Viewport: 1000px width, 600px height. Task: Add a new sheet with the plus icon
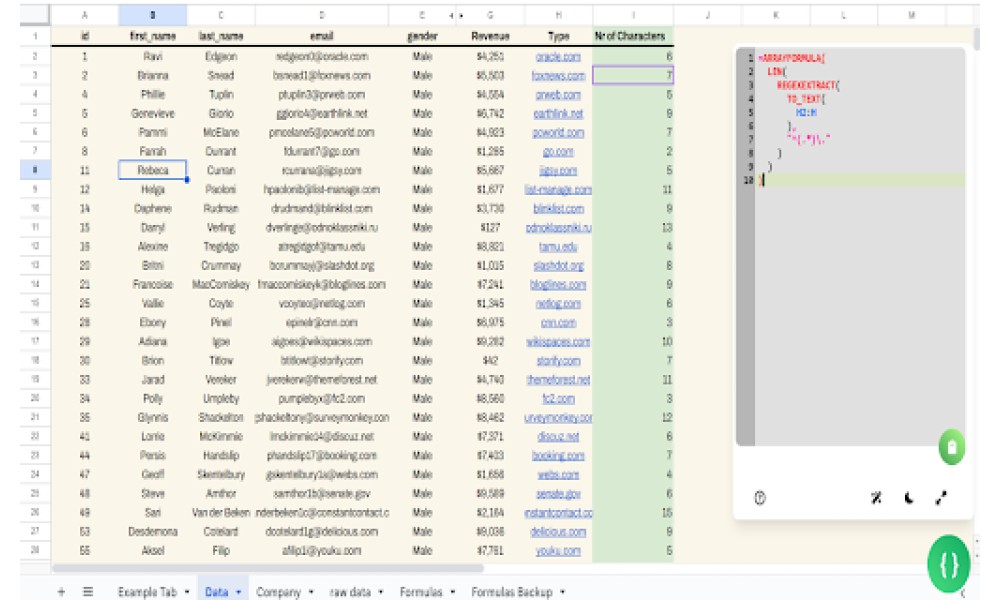click(x=61, y=592)
